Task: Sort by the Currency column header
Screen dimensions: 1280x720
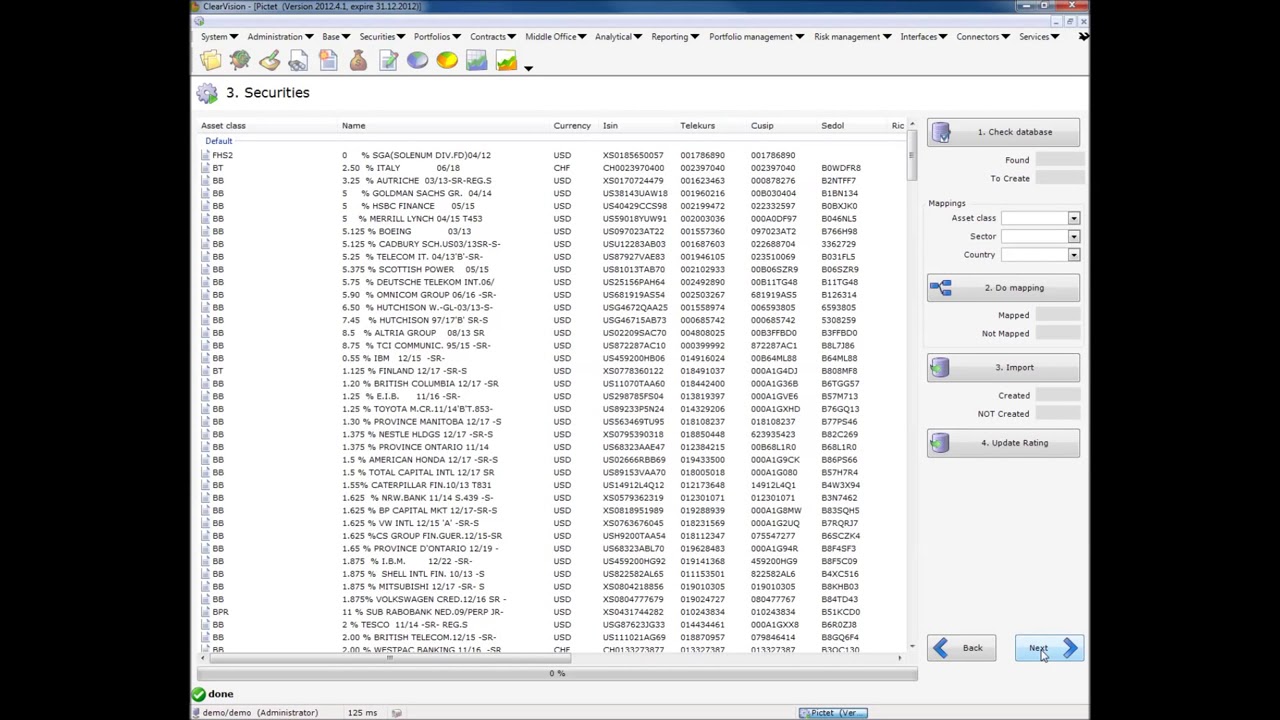Action: click(572, 126)
